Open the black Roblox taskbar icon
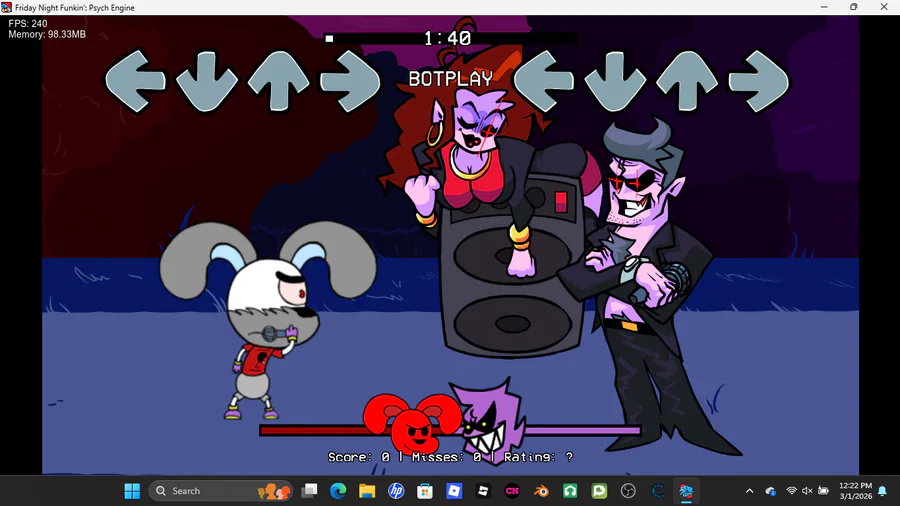900x506 pixels. (x=483, y=491)
